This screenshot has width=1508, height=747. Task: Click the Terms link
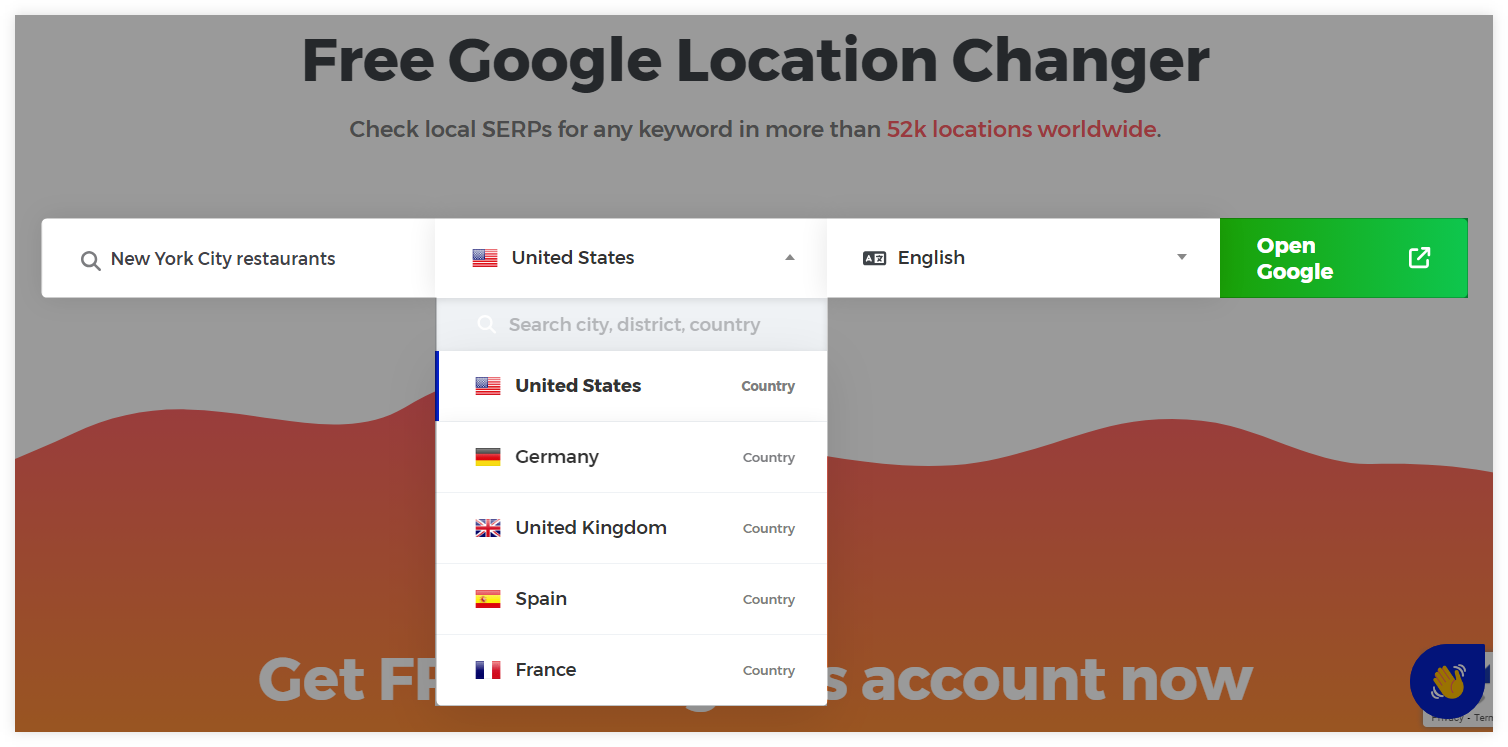coord(1486,719)
